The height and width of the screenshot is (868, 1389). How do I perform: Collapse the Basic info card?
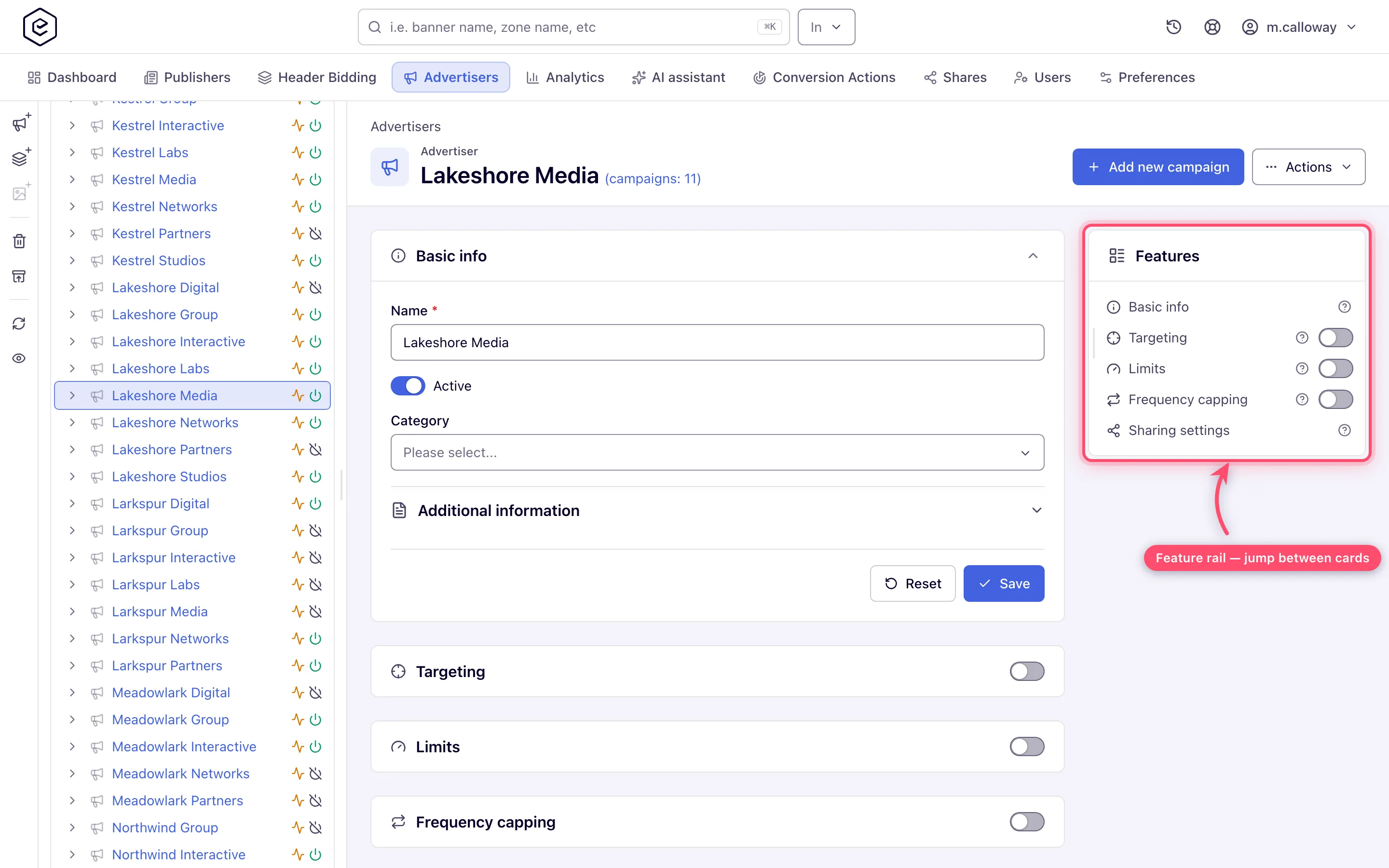pos(1033,256)
